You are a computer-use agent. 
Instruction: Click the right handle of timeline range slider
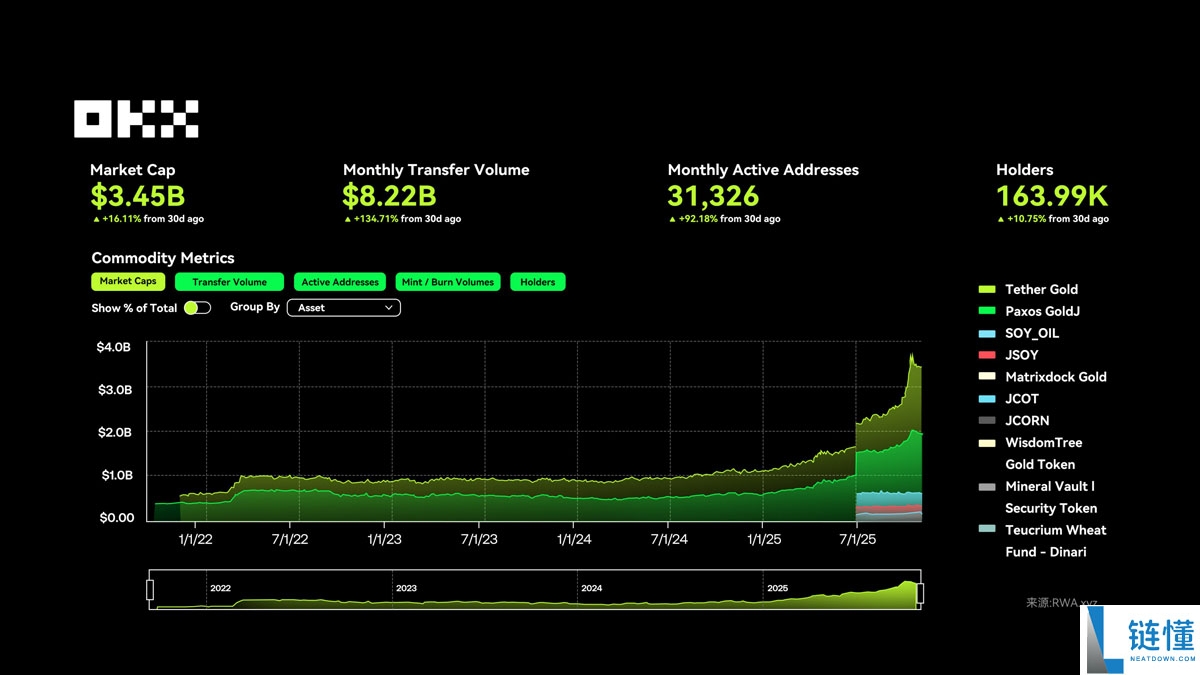click(x=920, y=593)
